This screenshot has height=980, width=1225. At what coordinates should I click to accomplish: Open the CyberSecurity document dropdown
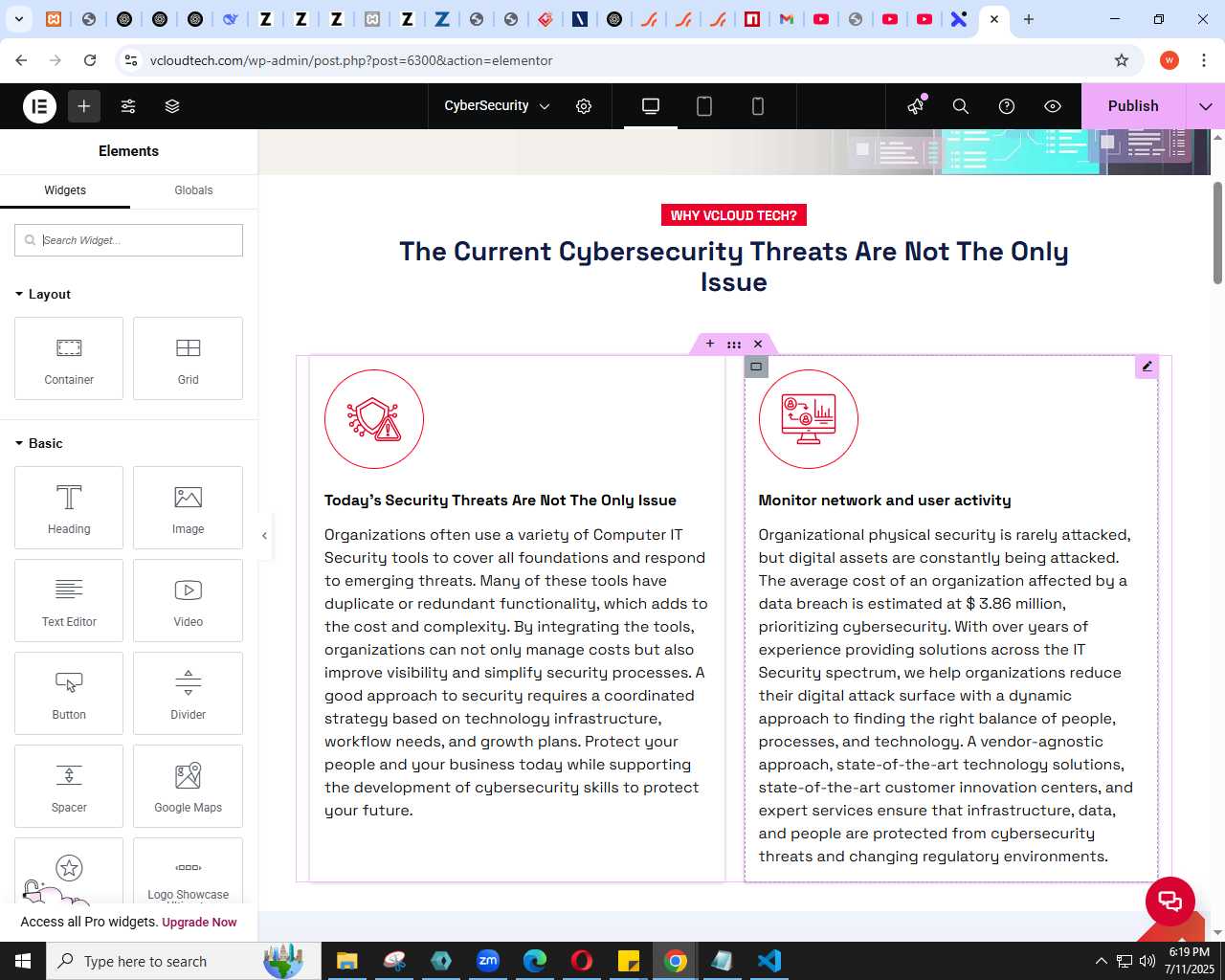[497, 106]
